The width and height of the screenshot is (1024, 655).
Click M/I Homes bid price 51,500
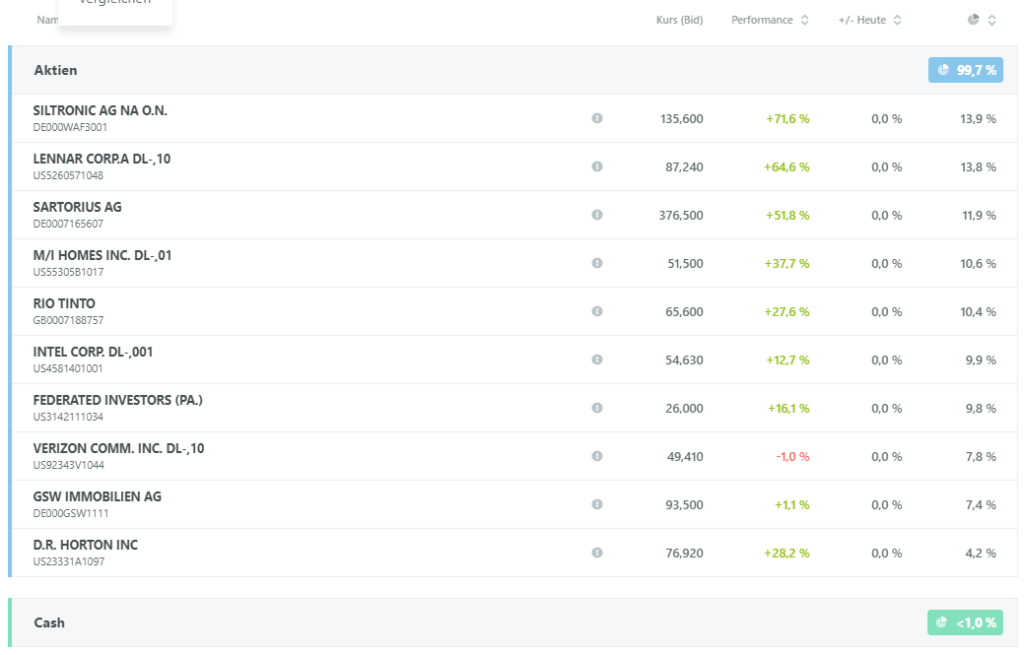pos(685,264)
